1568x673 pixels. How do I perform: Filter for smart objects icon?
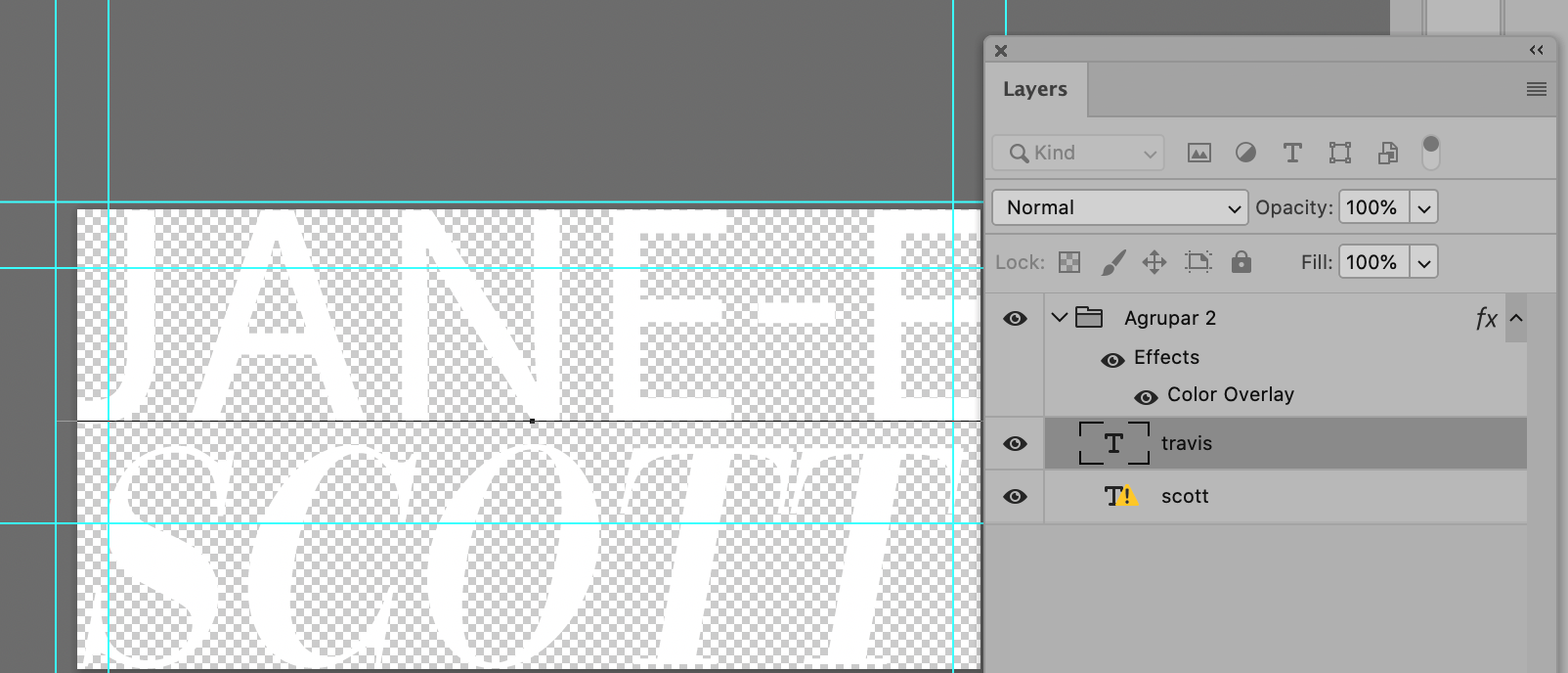coord(1387,153)
